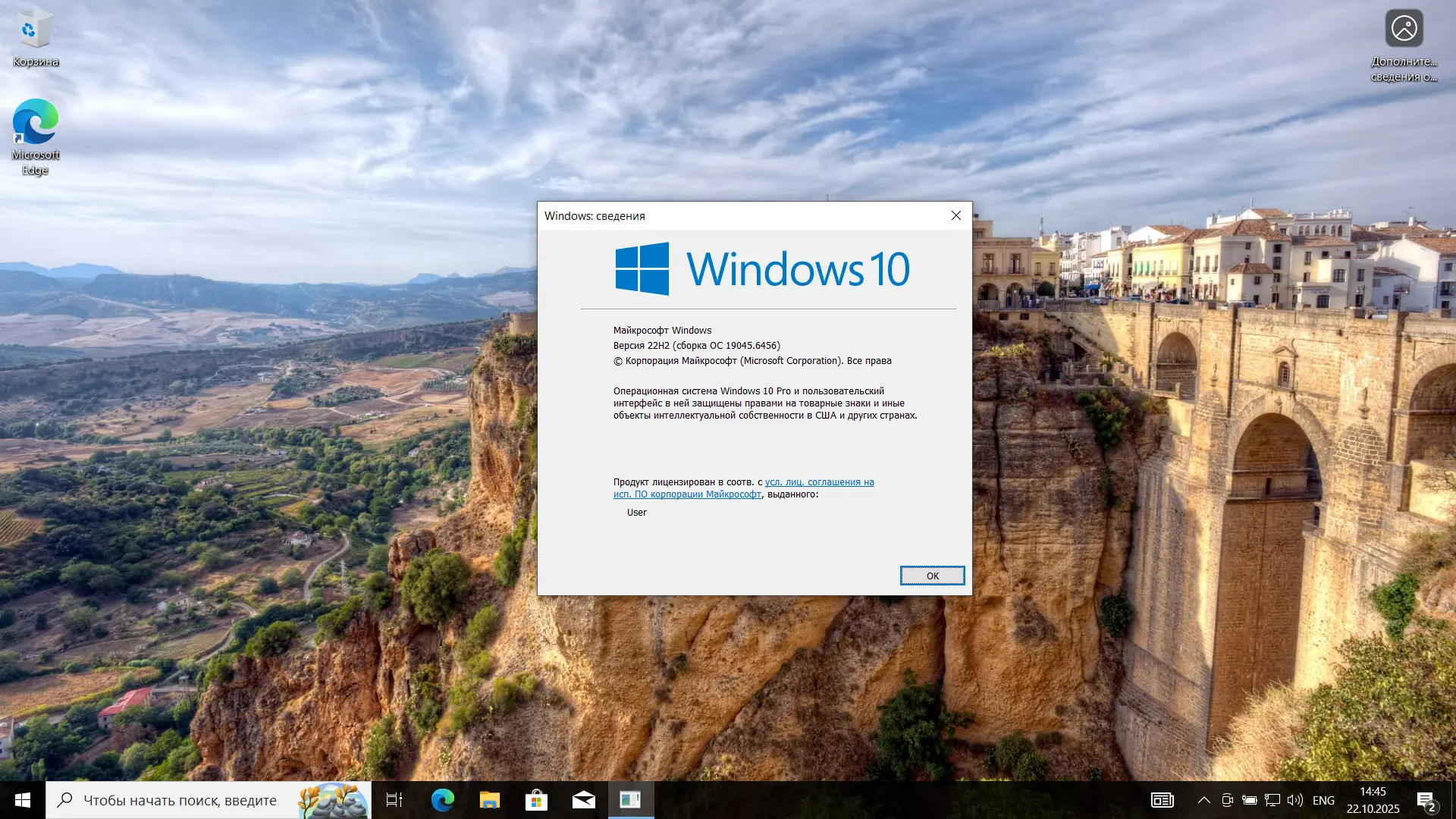This screenshot has width=1456, height=819.
Task: Open the News and interests widget
Action: pyautogui.click(x=1162, y=800)
